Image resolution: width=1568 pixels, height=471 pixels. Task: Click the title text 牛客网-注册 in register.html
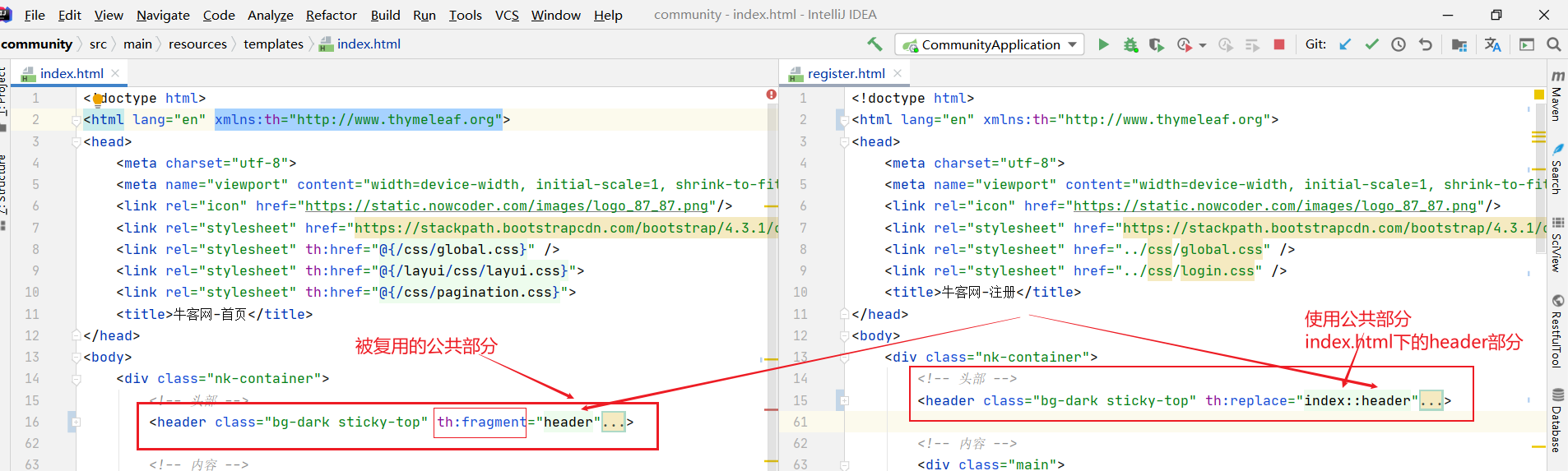click(x=978, y=293)
